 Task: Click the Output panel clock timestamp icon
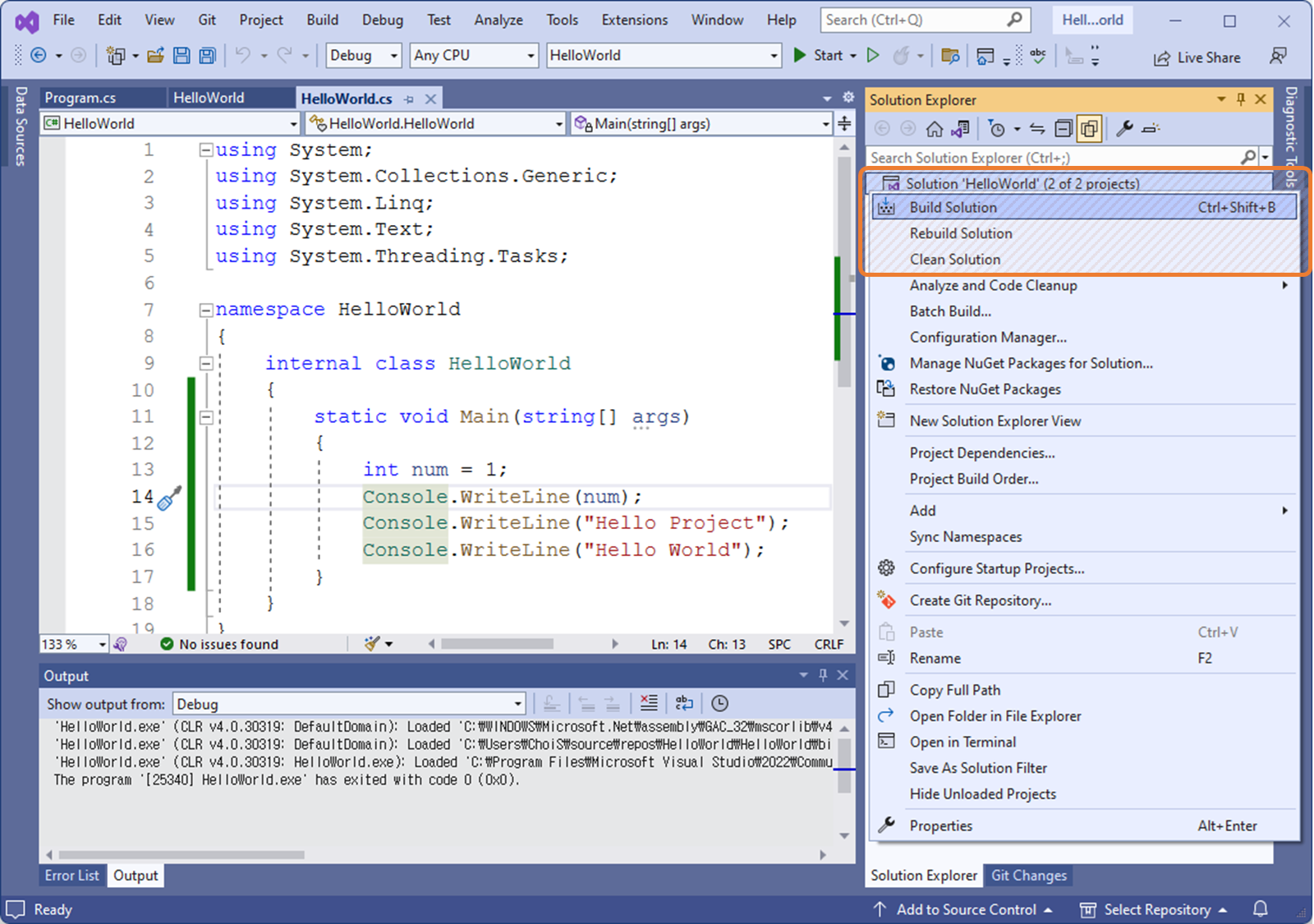click(x=719, y=703)
